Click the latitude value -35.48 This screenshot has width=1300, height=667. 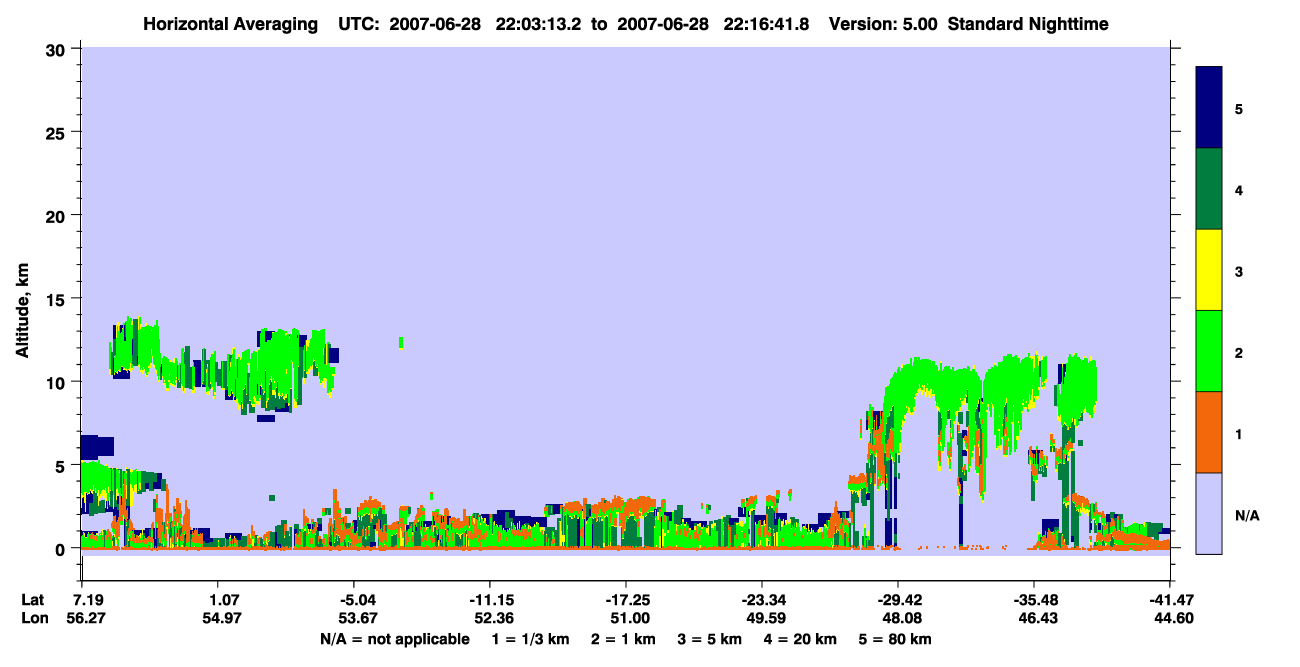1038,600
